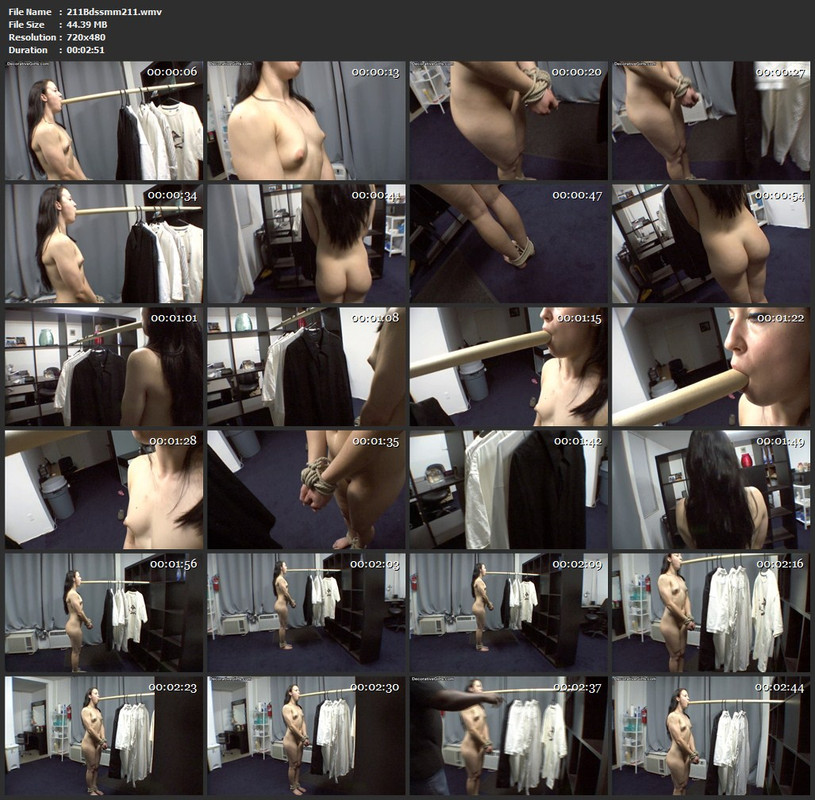
Task: Choose the frame labeled 00:02:23
Action: (x=104, y=736)
